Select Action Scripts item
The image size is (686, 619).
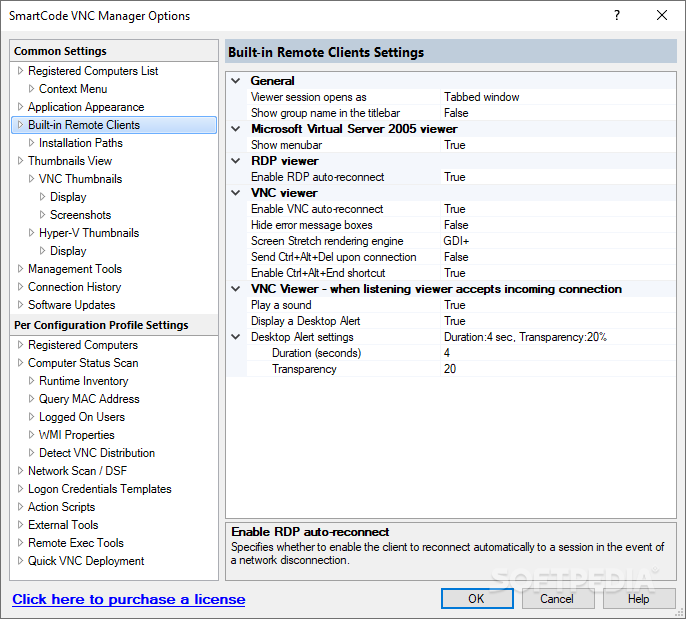click(x=61, y=506)
